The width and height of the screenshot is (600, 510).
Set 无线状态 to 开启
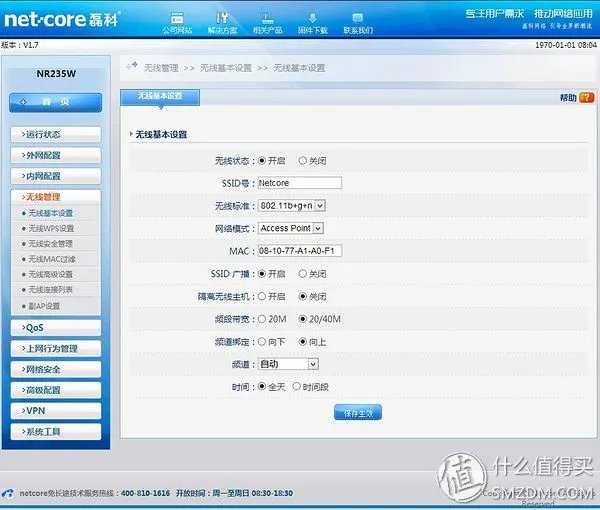pyautogui.click(x=262, y=161)
